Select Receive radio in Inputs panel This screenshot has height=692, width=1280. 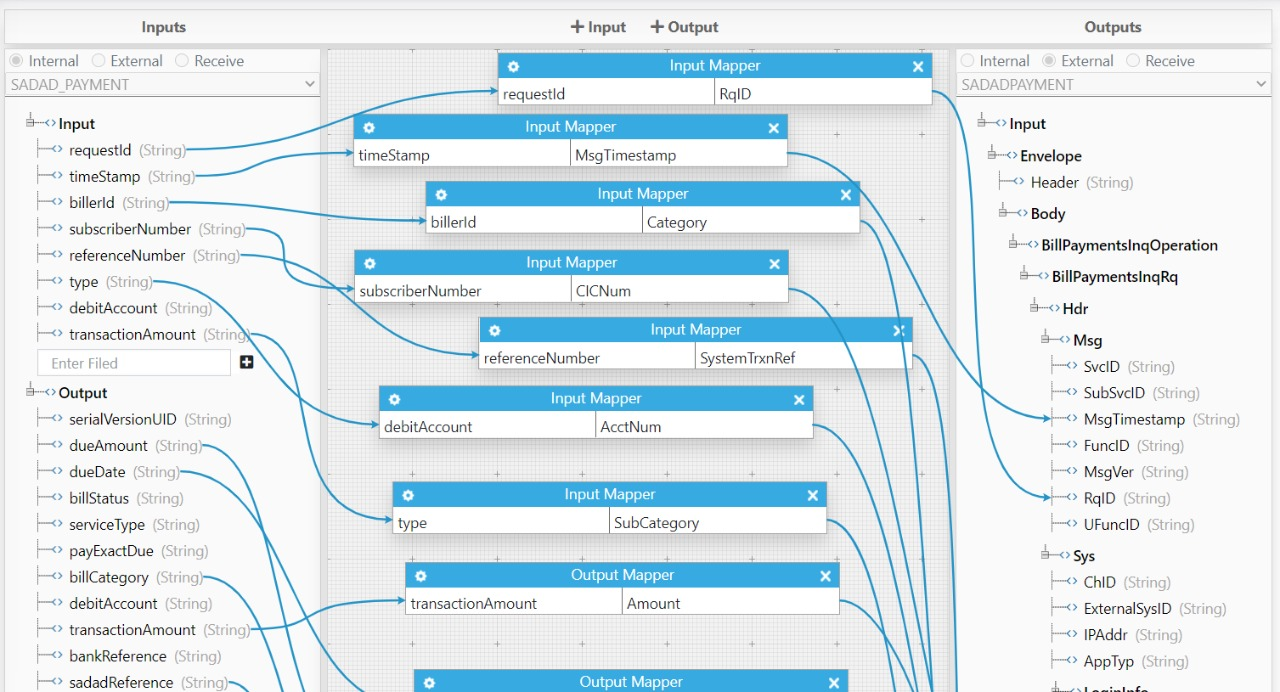(182, 61)
